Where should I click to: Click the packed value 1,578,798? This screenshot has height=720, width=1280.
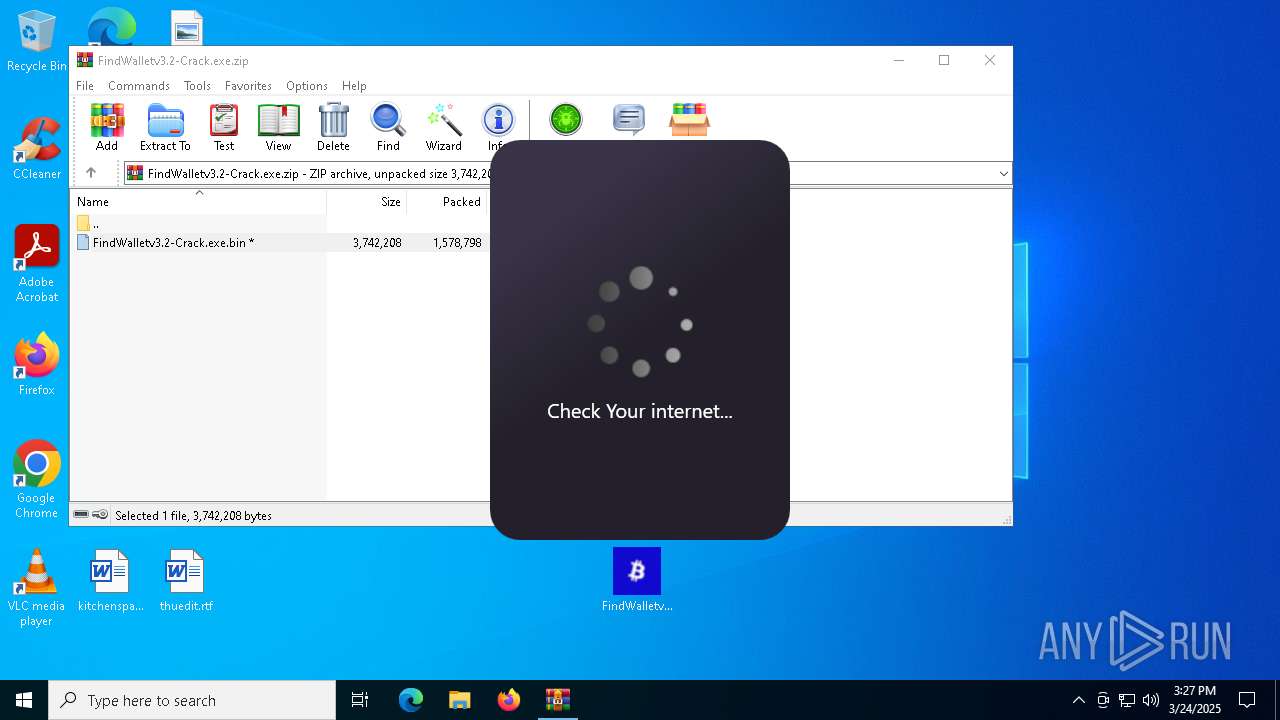[457, 243]
